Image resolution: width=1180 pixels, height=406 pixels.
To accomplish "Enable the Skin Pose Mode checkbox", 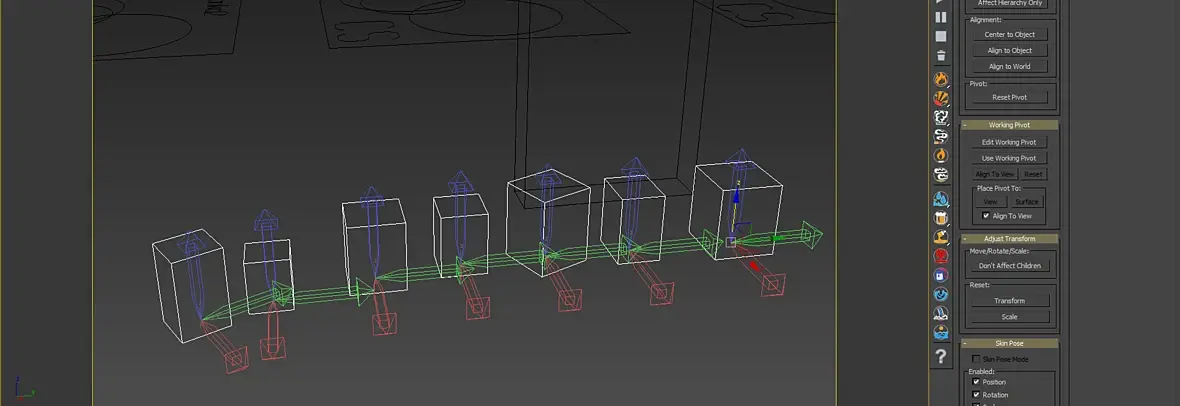I will tap(976, 359).
